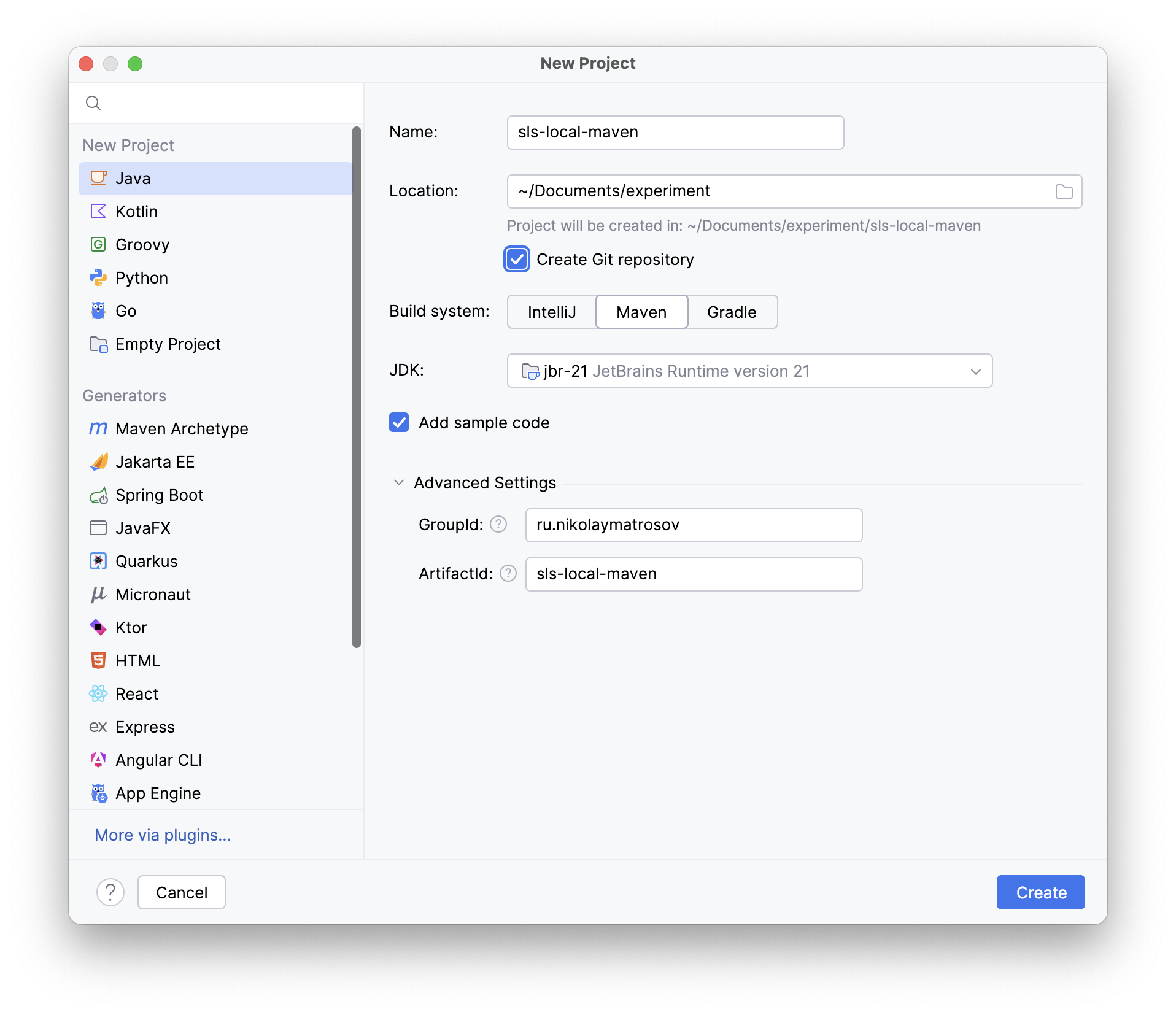This screenshot has width=1176, height=1015.
Task: Select Spring Boot label in generator list
Action: (x=159, y=495)
